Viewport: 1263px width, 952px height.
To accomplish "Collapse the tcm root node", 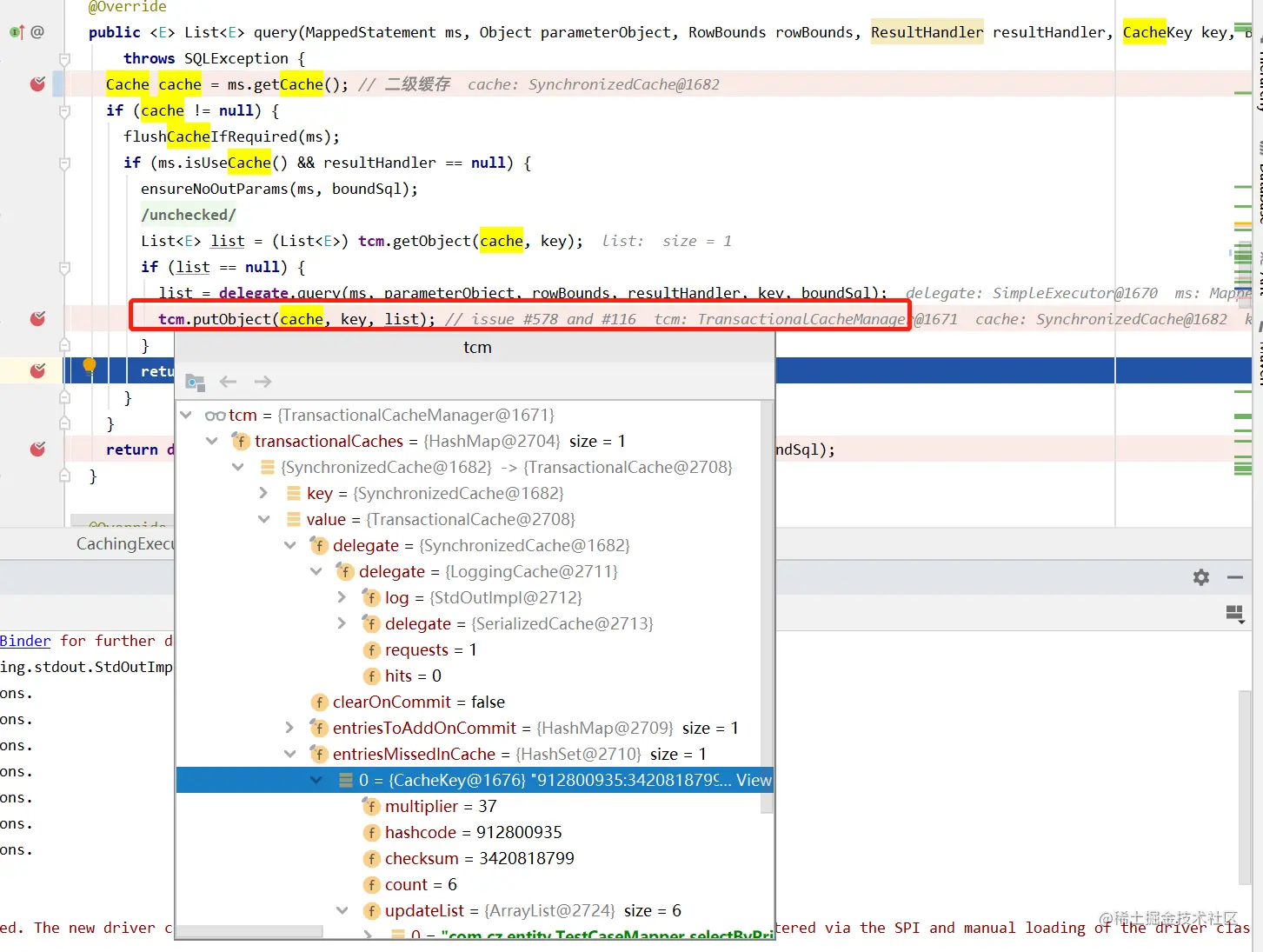I will pos(186,416).
